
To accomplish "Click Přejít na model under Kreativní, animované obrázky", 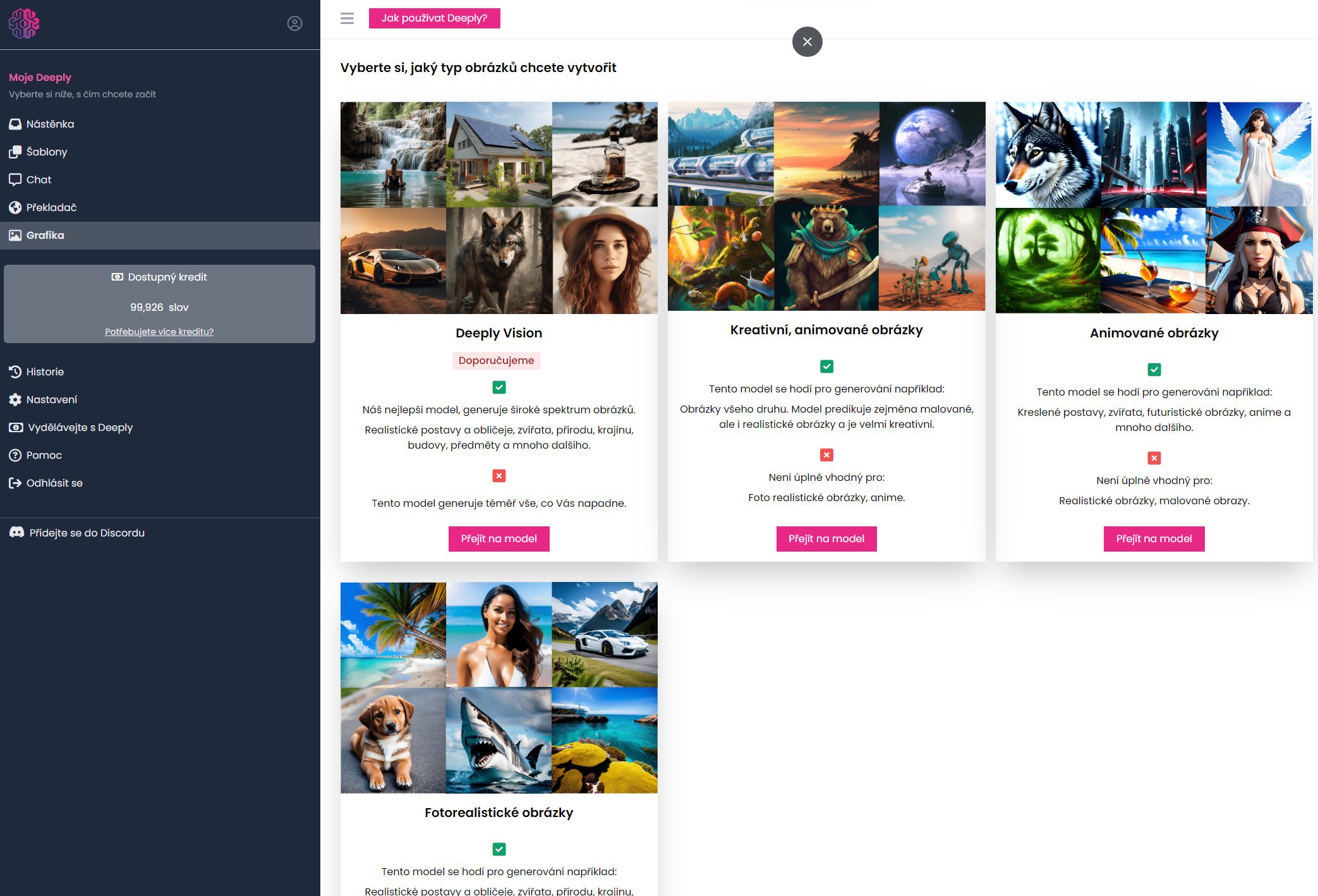I will pos(826,539).
